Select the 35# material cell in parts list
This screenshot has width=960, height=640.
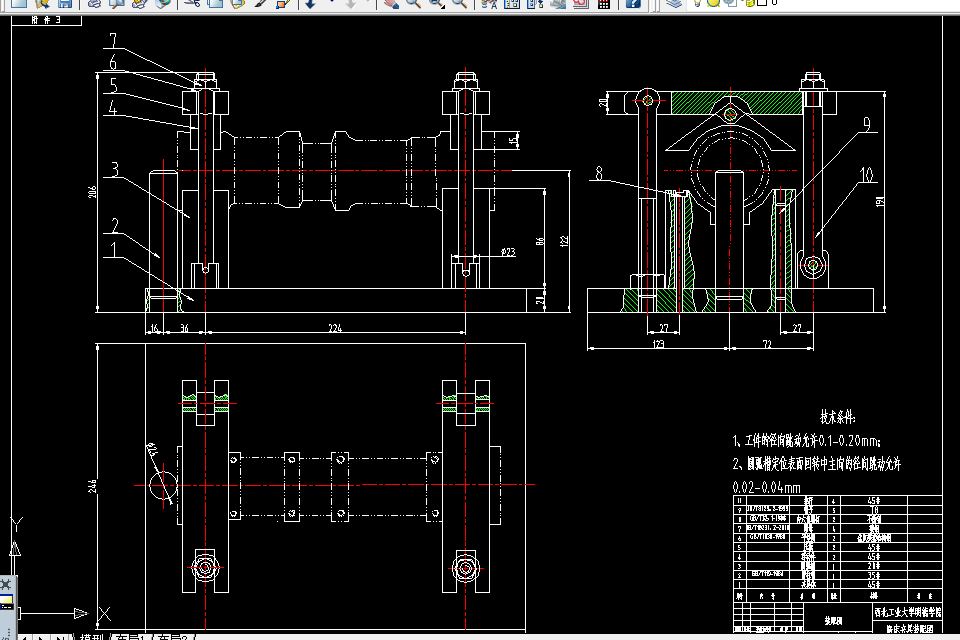[x=874, y=576]
